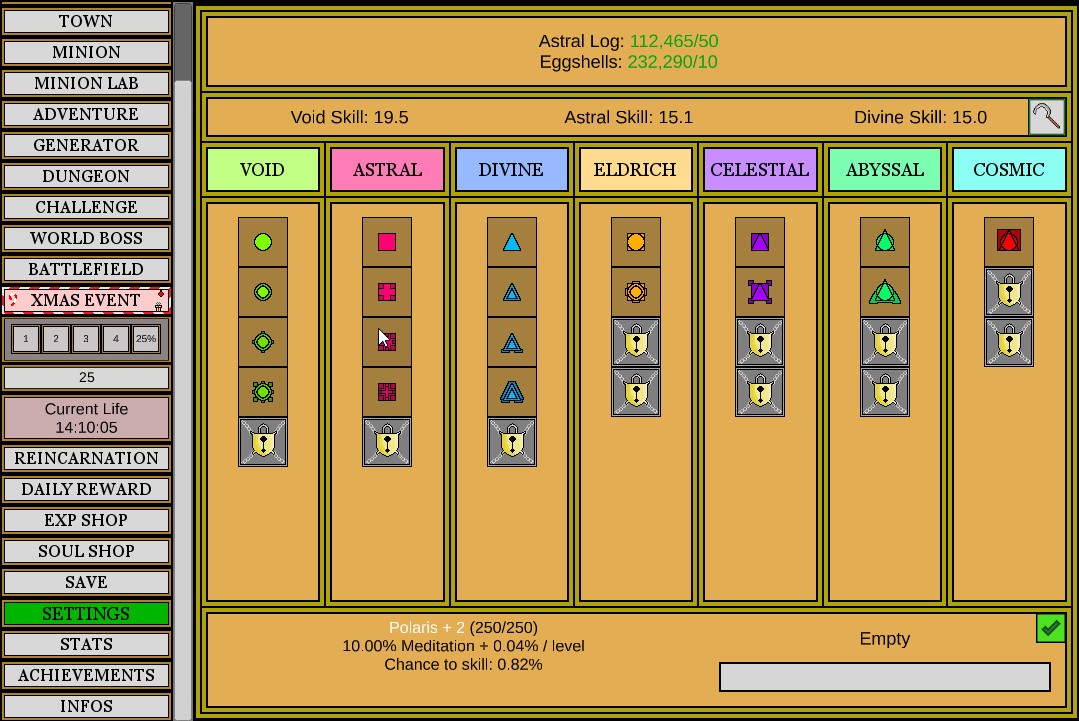The image size is (1079, 721).
Task: Open the SOUL SHOP
Action: (86, 551)
